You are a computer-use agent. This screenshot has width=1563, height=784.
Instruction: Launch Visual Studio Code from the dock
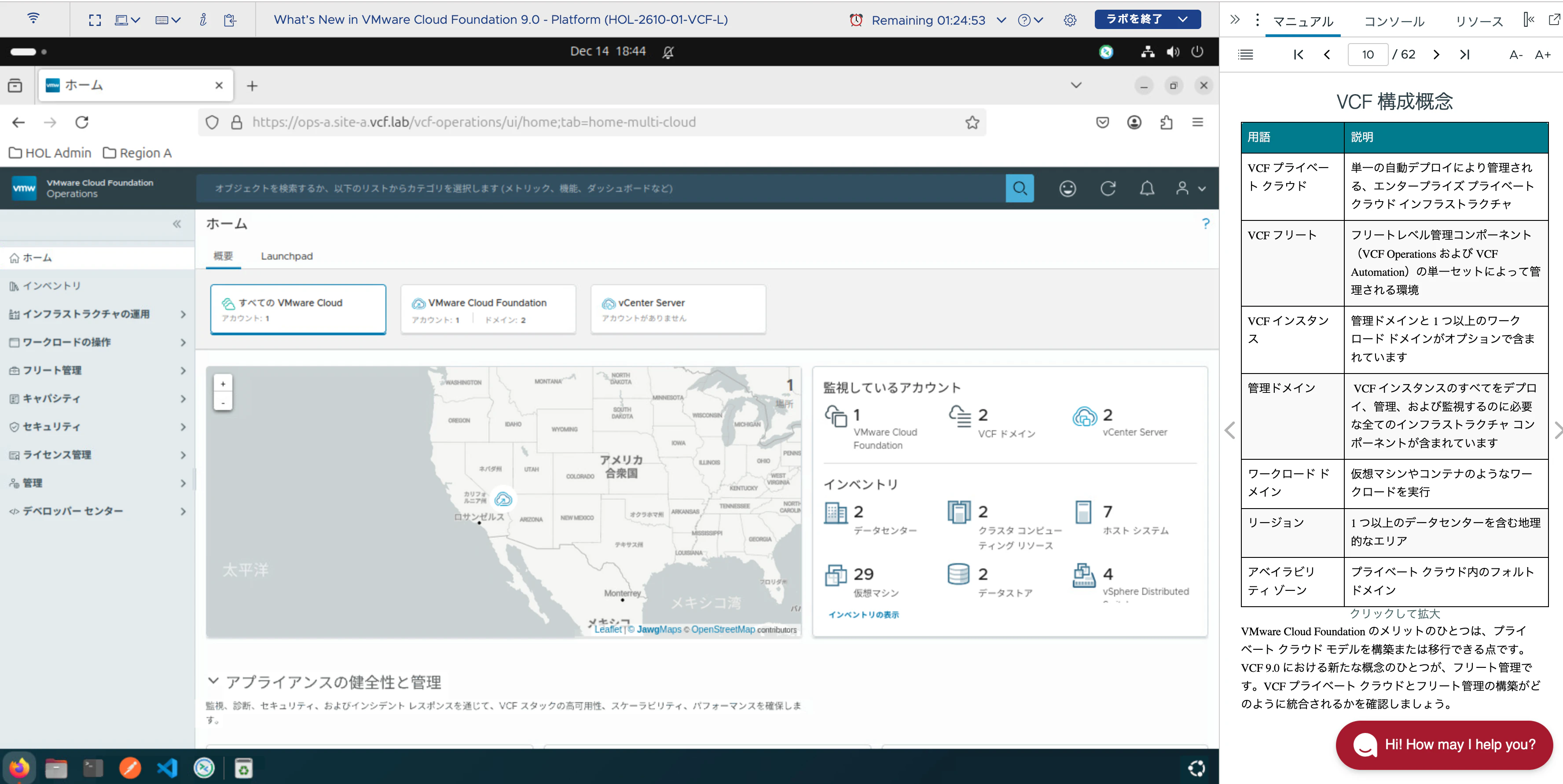(167, 768)
